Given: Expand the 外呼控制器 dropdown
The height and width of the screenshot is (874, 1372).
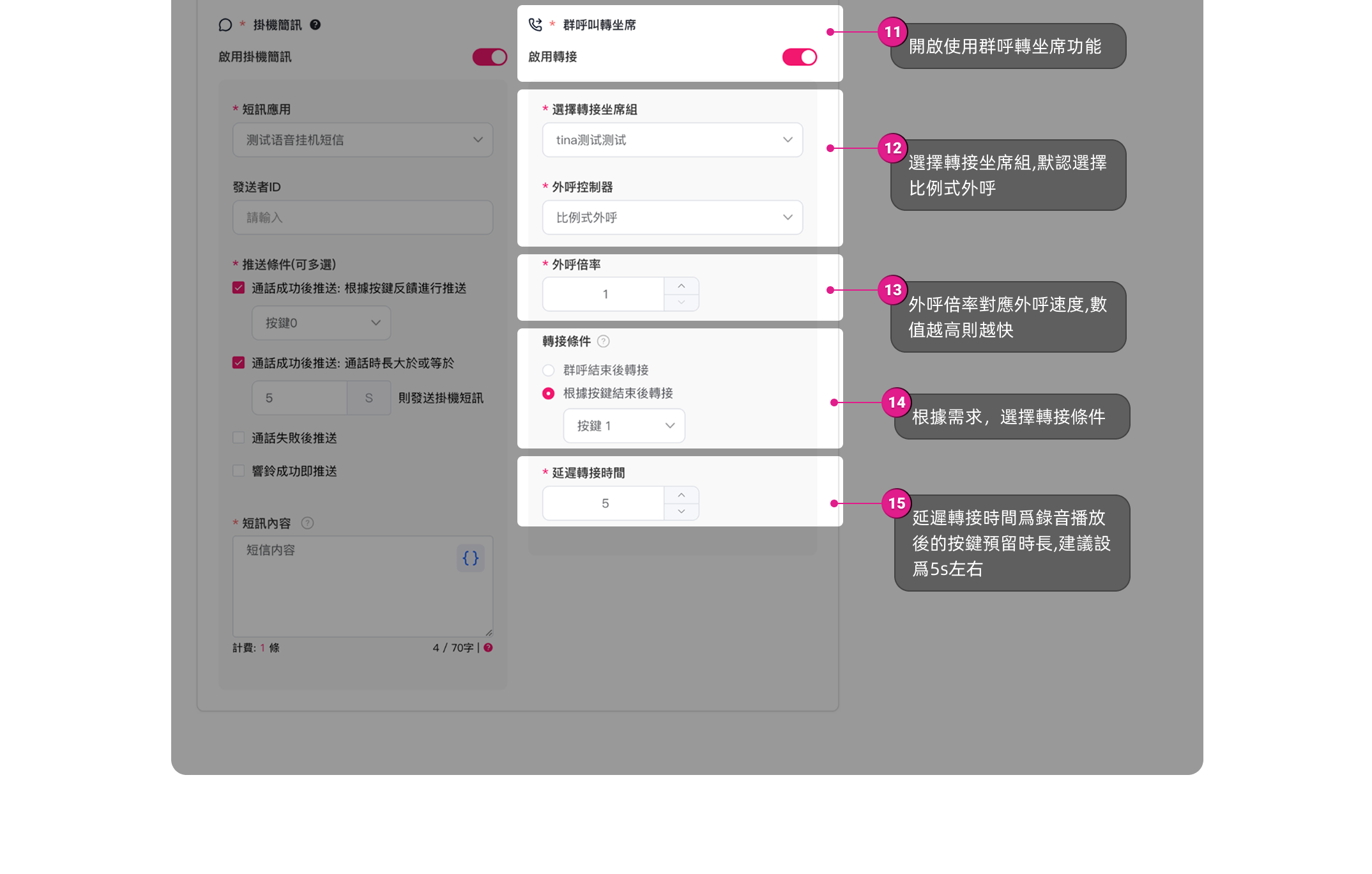Looking at the screenshot, I should (x=672, y=218).
